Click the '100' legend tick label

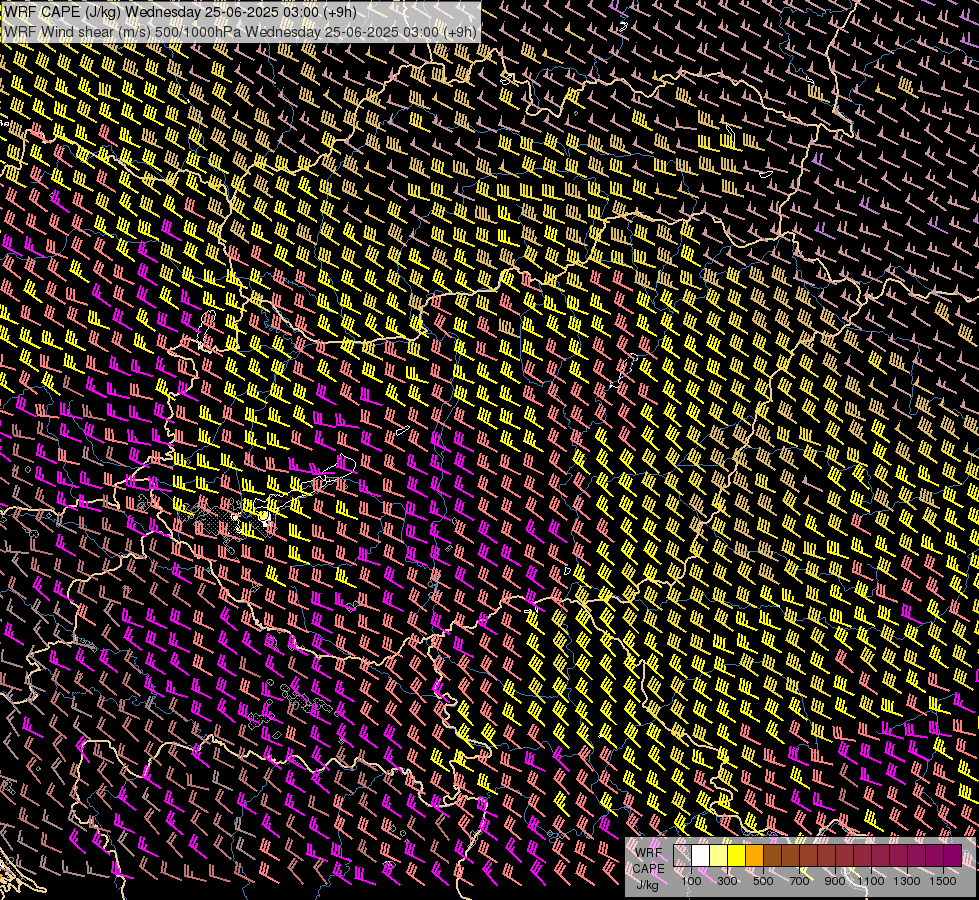(691, 881)
